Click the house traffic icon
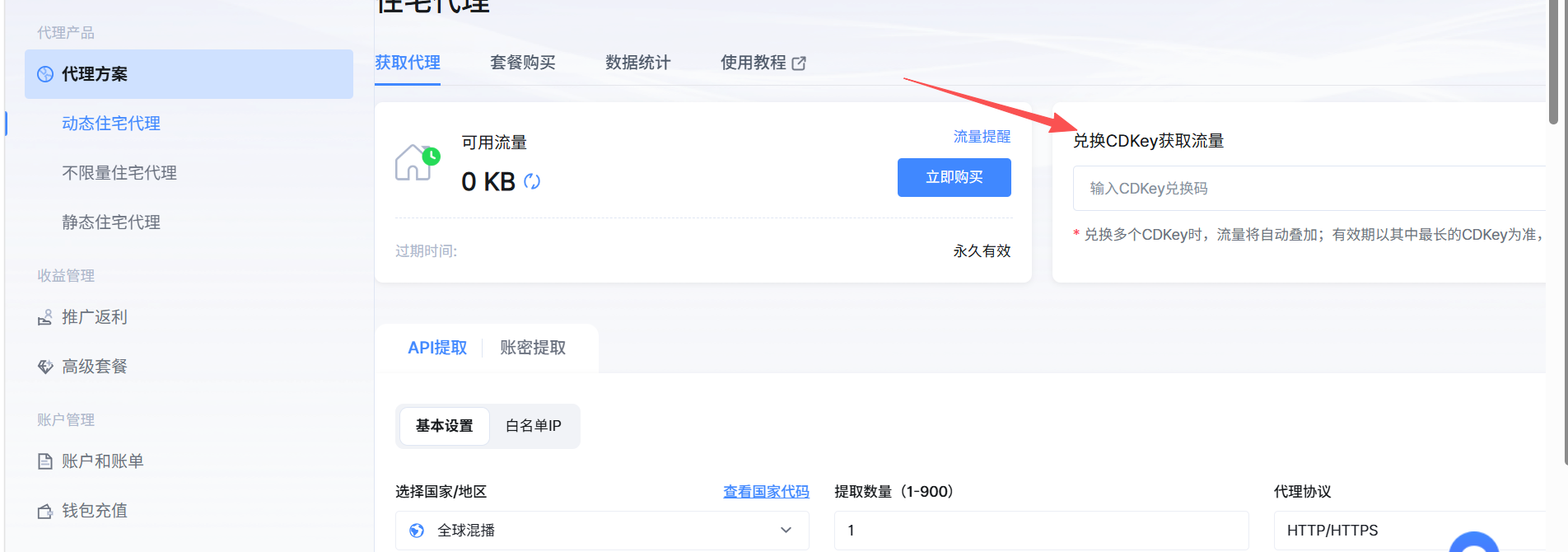 [418, 162]
